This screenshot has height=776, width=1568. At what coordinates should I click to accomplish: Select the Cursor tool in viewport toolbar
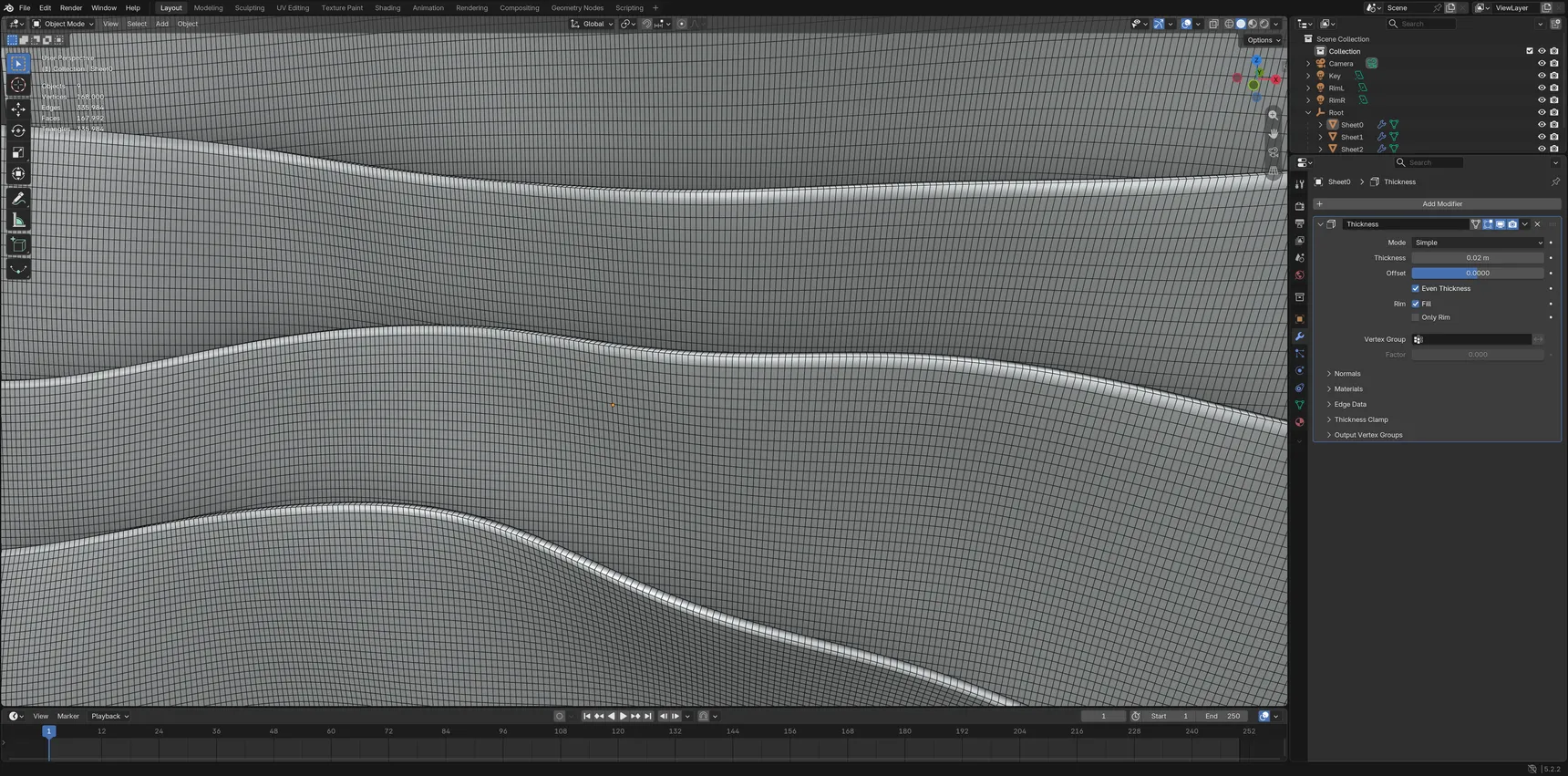tap(18, 85)
